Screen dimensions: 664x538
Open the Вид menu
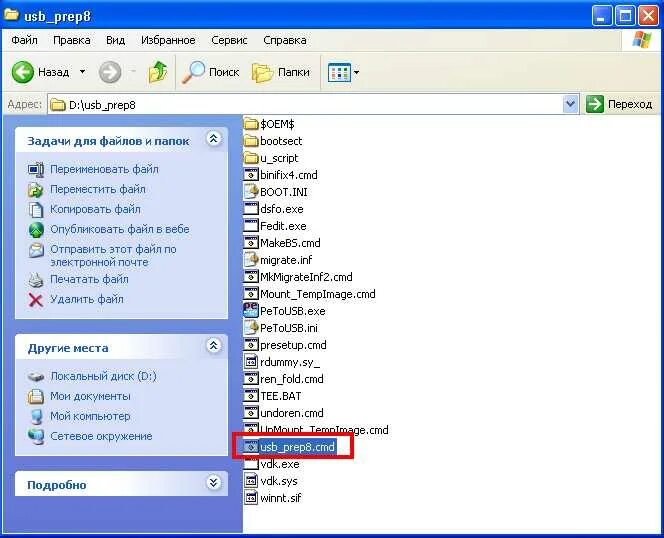pos(115,40)
